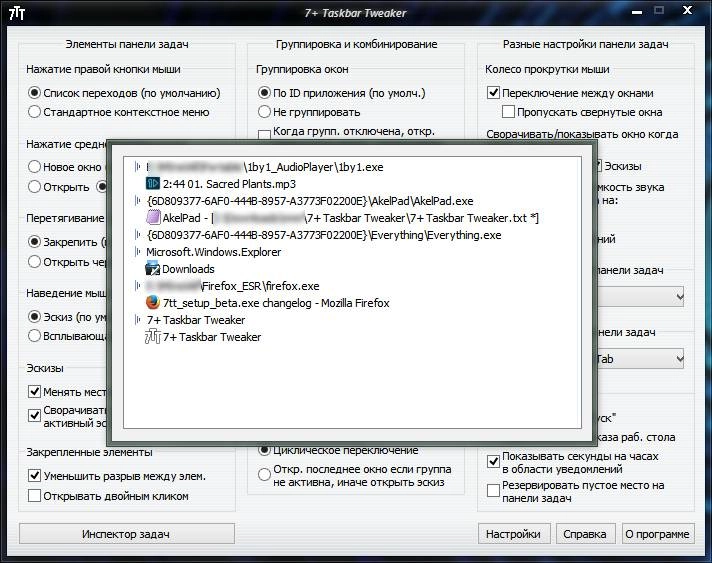Select the Everything\Everything.exe group row

click(324, 235)
